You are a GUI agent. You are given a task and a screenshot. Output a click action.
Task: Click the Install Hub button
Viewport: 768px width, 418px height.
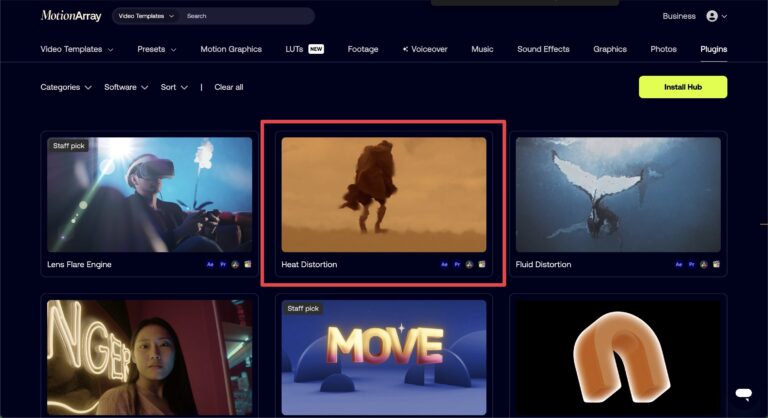[x=682, y=87]
